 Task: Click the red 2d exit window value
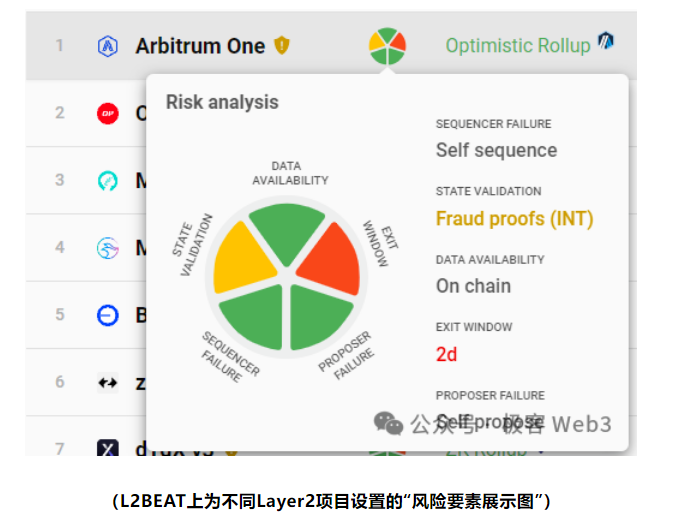(x=446, y=353)
